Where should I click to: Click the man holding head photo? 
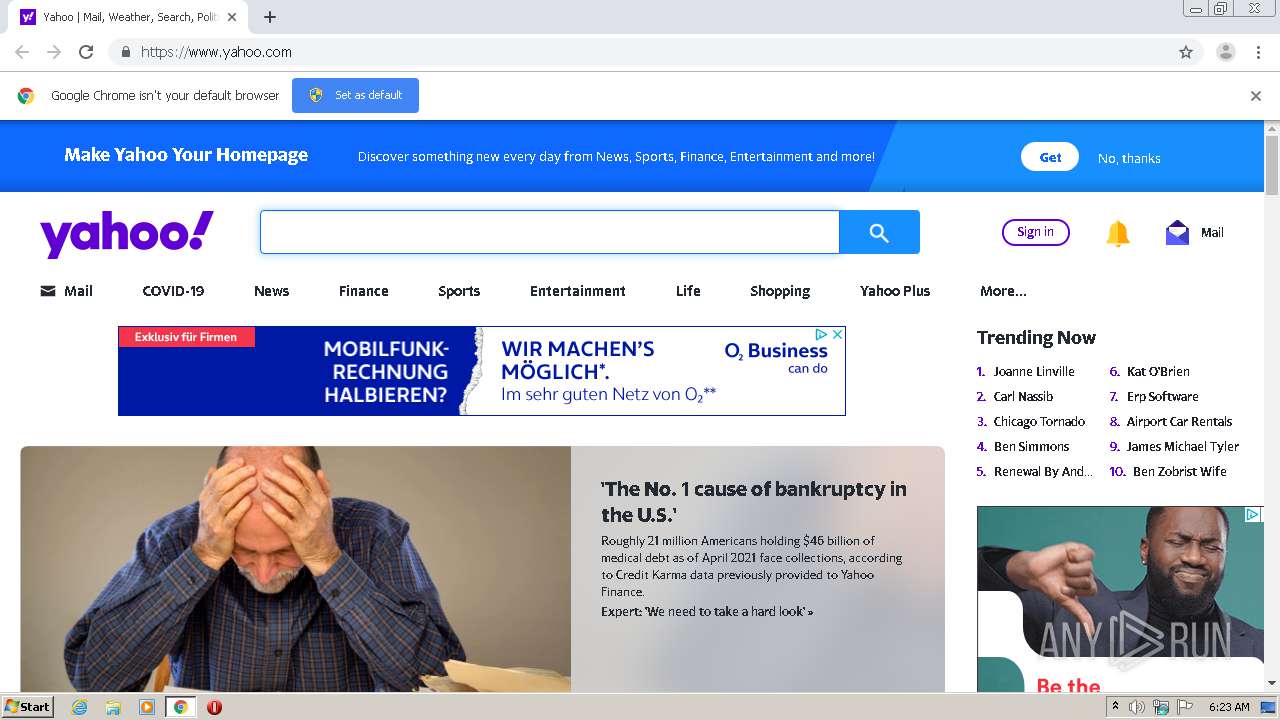point(296,568)
